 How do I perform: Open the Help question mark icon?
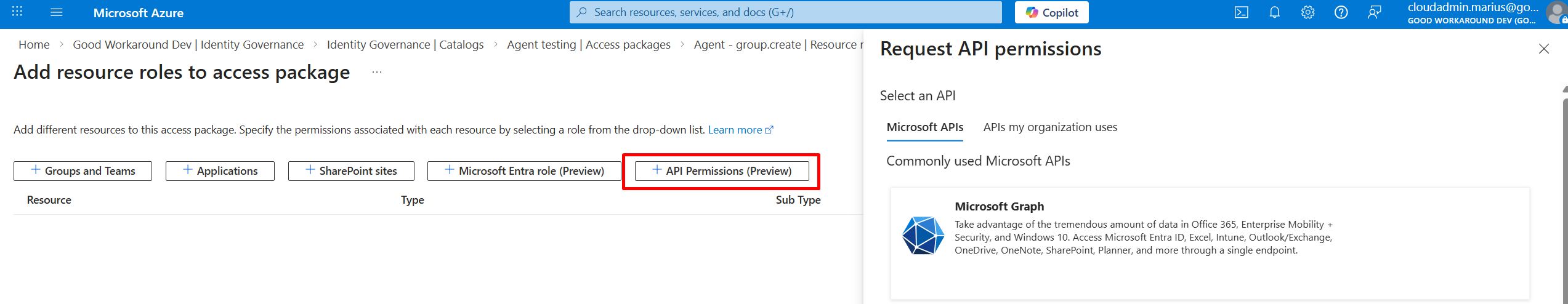click(x=1341, y=12)
